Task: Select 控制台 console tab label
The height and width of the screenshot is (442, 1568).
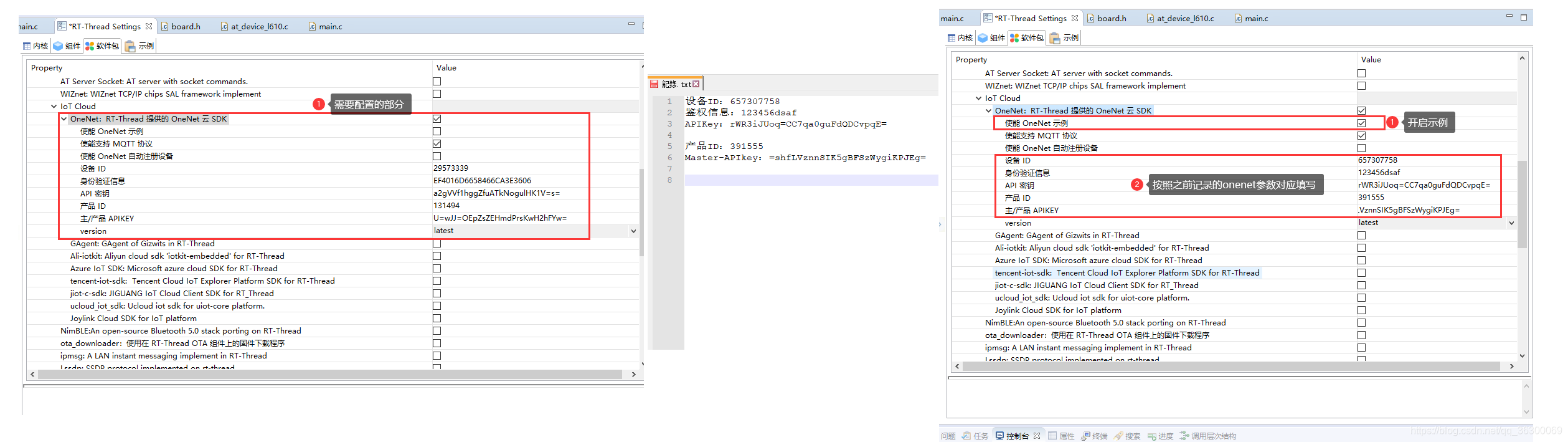Action: tap(1018, 436)
